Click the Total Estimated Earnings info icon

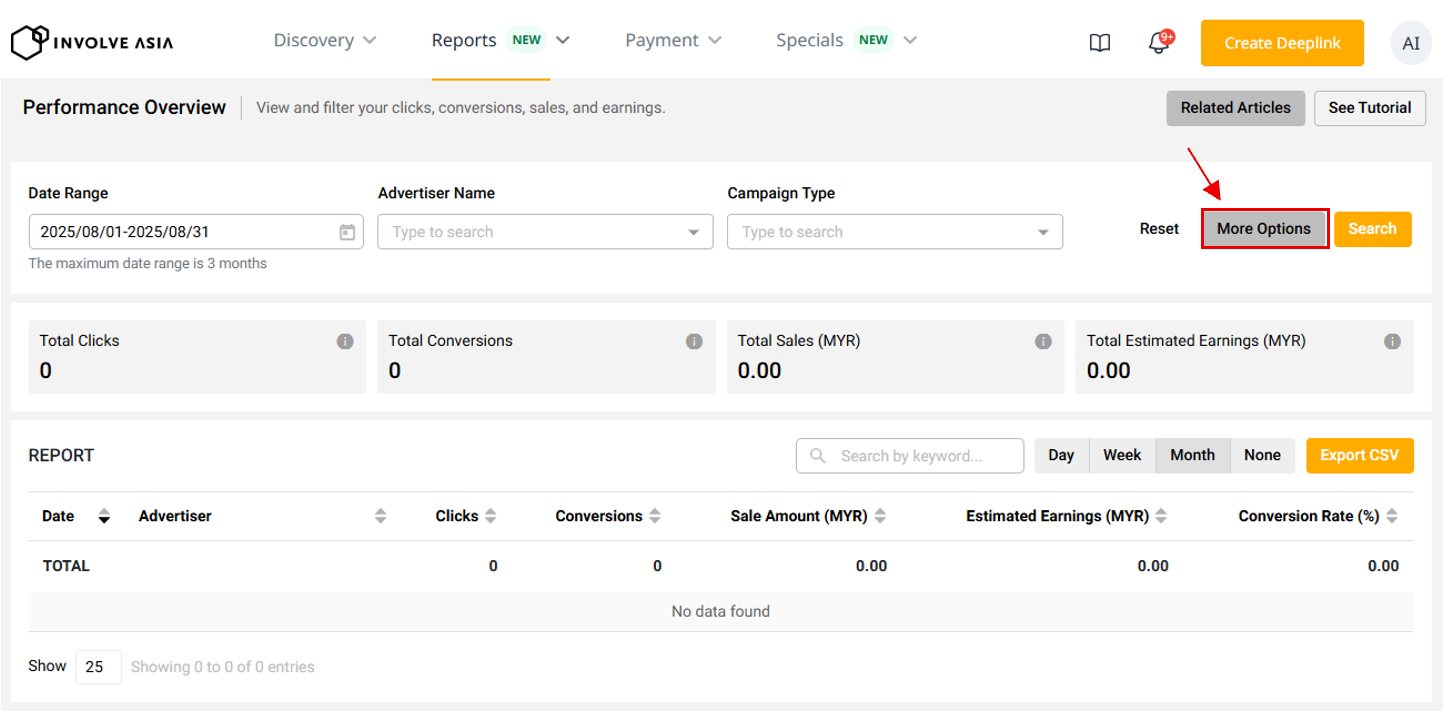pyautogui.click(x=1392, y=342)
